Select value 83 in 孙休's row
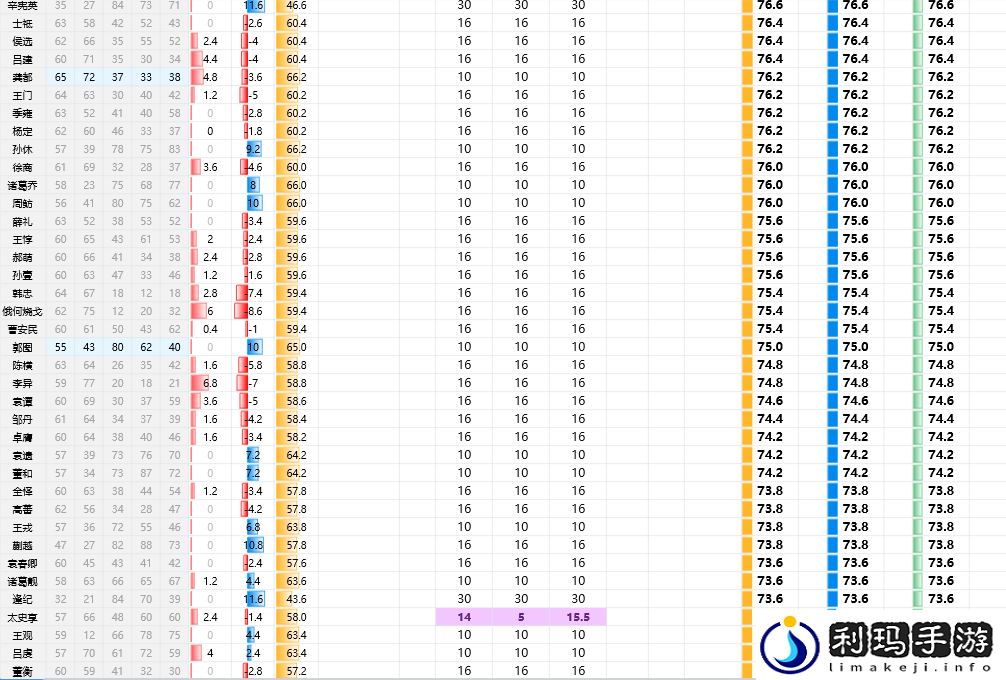Viewport: 1006px width, 680px height. coord(175,149)
